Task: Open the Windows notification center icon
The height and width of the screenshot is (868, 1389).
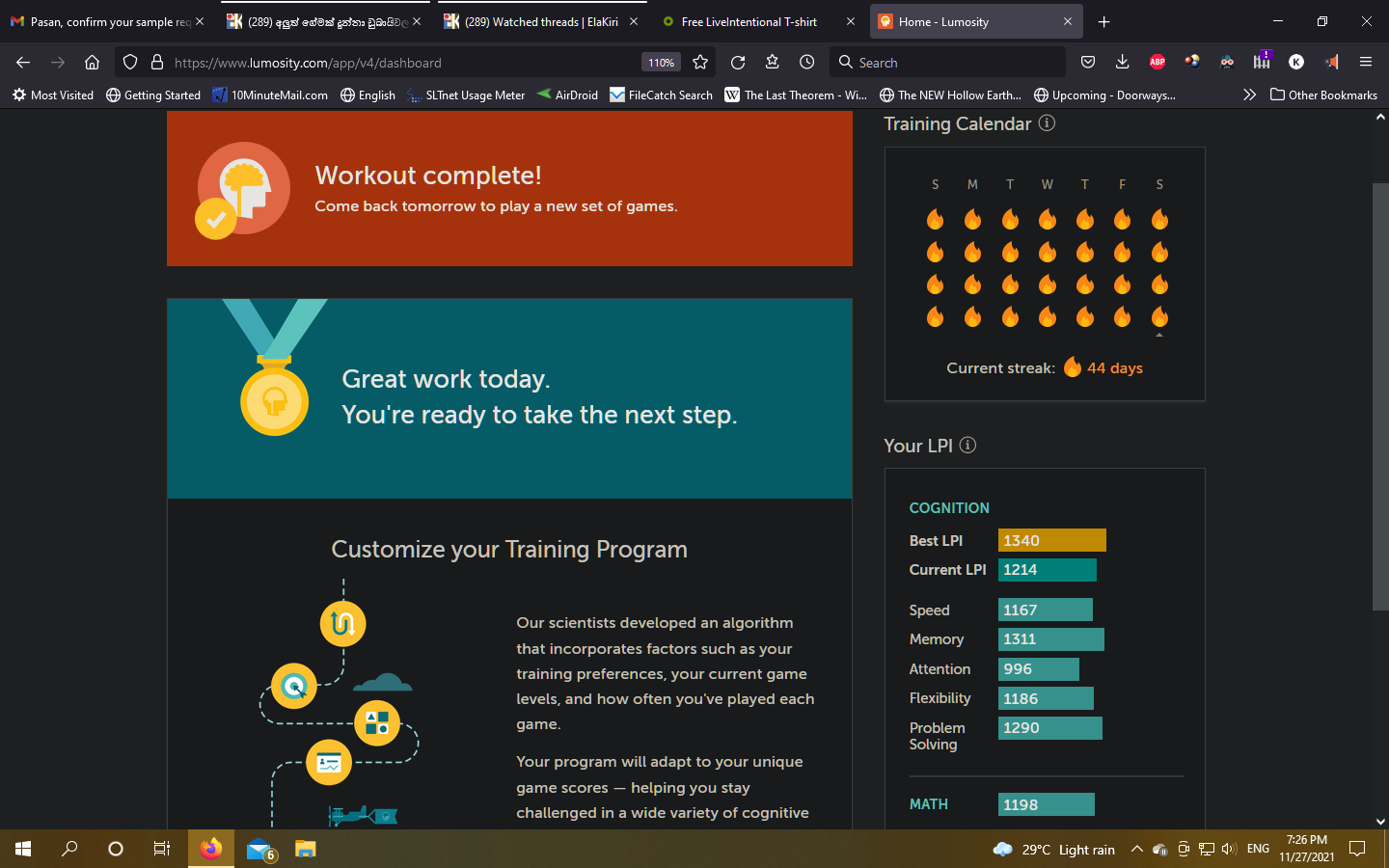Action: pos(1357,849)
